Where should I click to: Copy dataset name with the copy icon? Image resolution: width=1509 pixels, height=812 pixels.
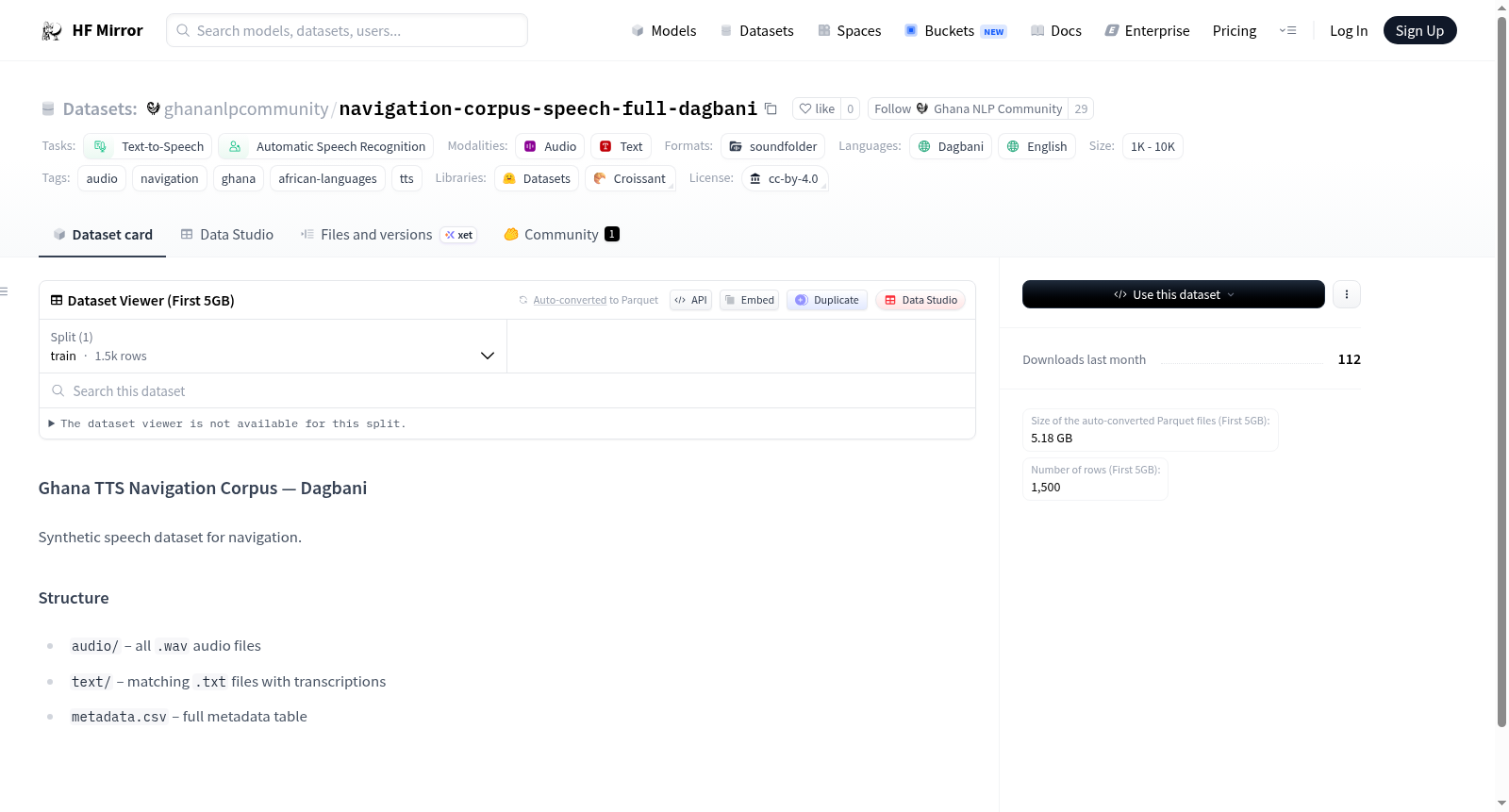pos(771,108)
